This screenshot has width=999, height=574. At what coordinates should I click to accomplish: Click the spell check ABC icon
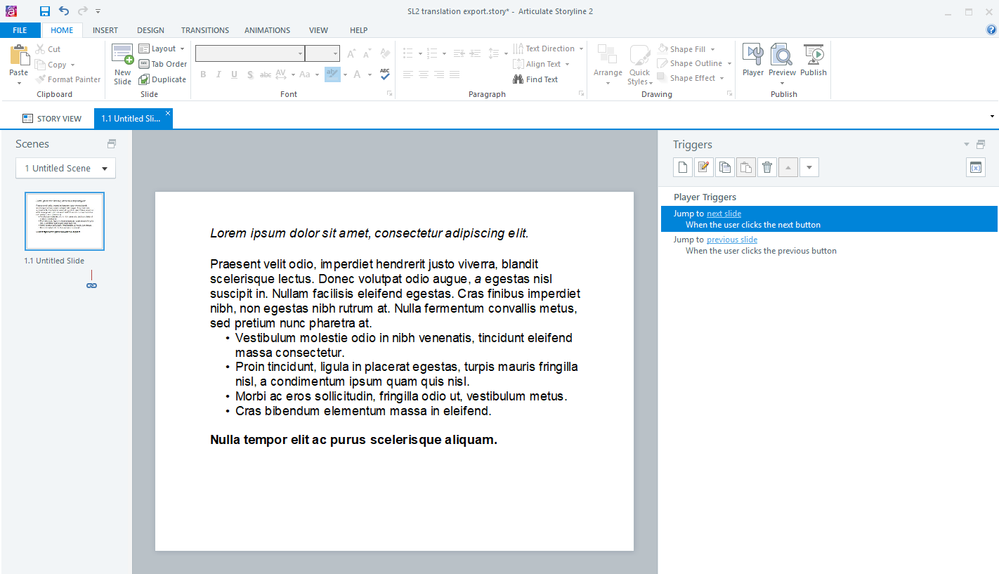click(x=384, y=74)
